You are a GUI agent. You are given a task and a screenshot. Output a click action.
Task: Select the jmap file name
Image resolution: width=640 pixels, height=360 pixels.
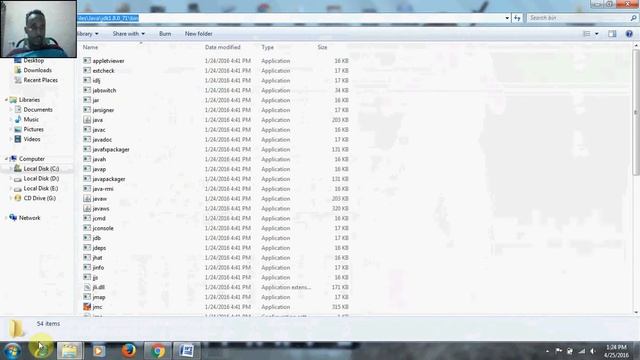(99, 297)
